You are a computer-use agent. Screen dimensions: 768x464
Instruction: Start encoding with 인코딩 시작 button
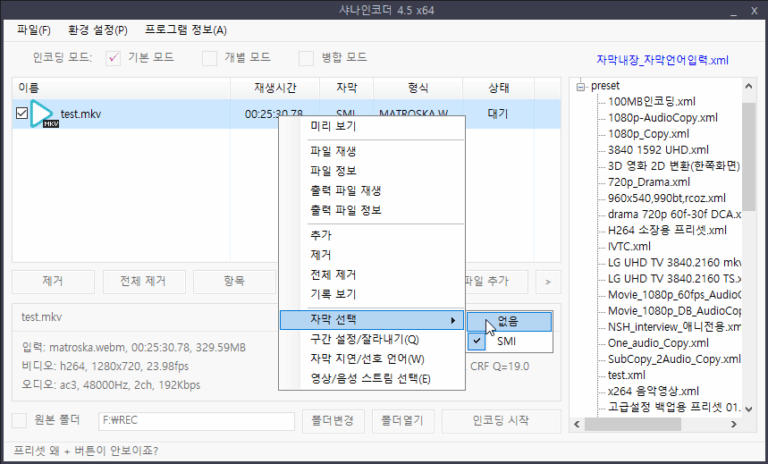[x=501, y=421]
